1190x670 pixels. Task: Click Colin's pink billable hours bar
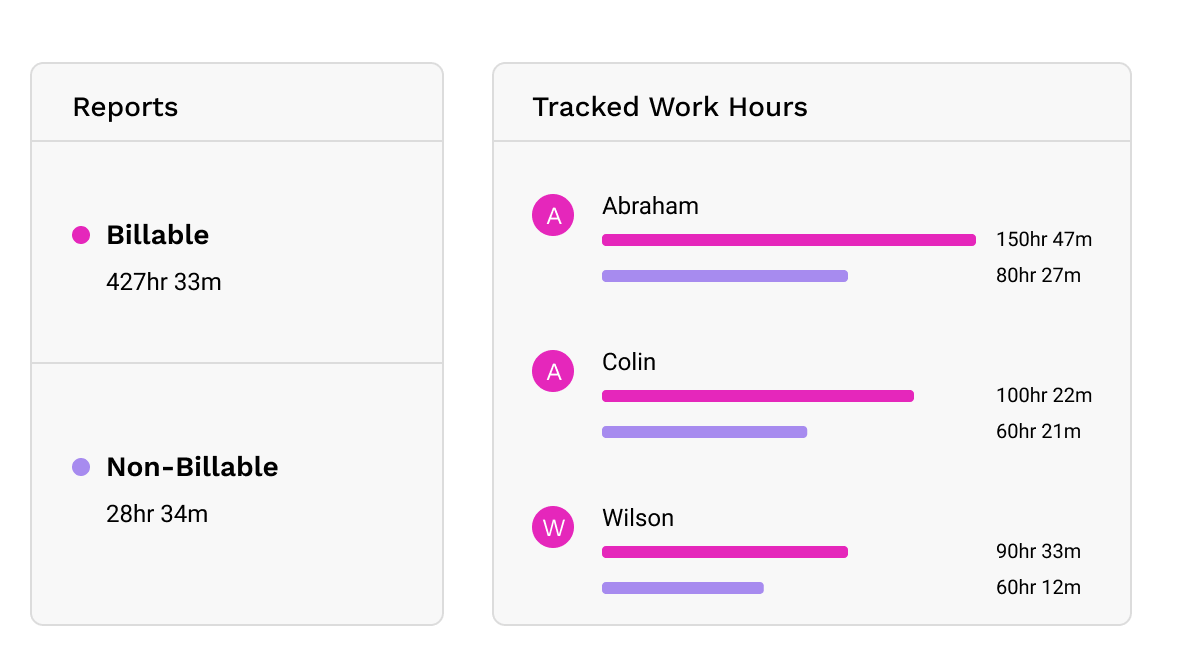[757, 396]
